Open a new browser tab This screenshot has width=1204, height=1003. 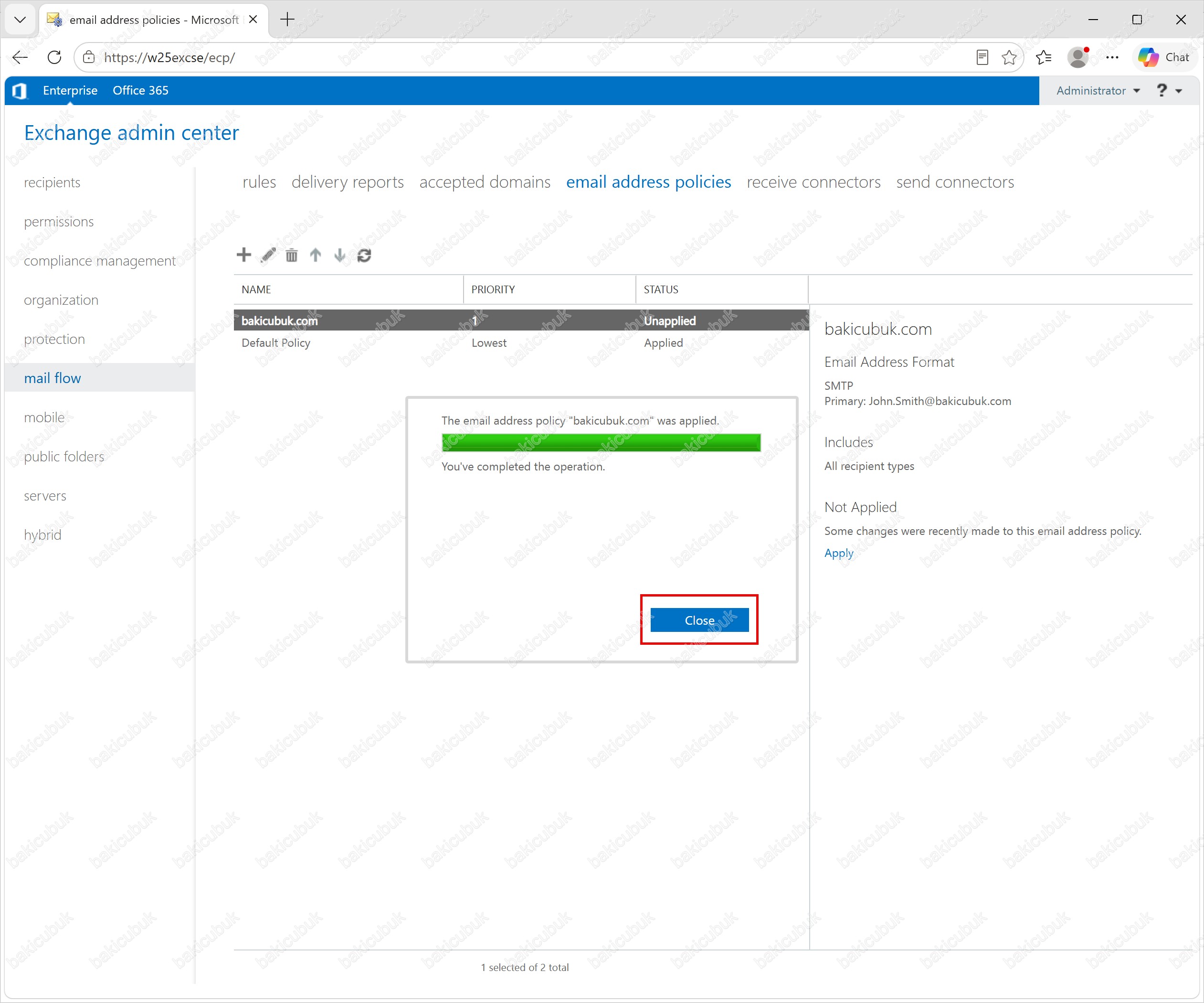tap(287, 20)
